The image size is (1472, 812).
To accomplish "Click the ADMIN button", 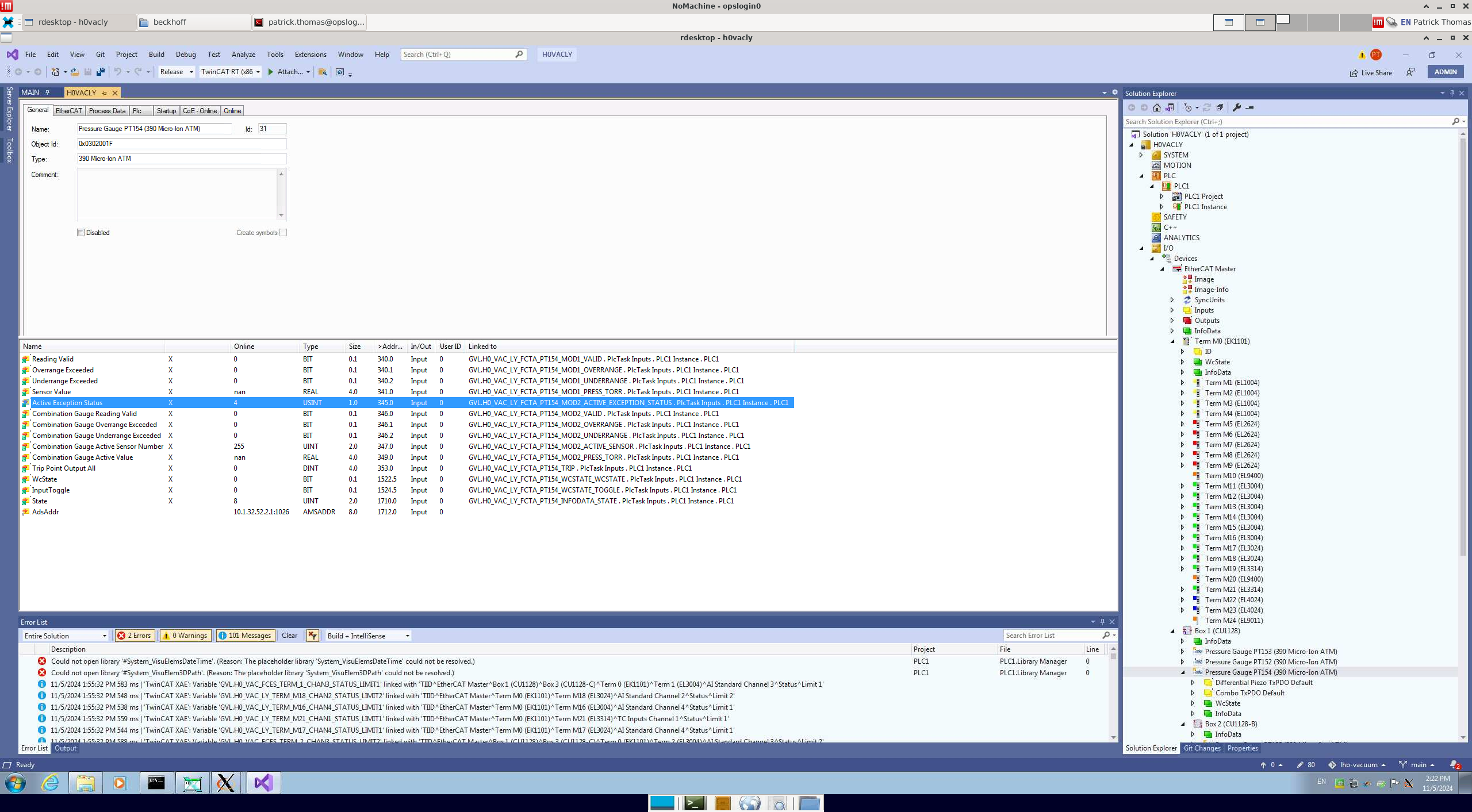I will tap(1446, 72).
